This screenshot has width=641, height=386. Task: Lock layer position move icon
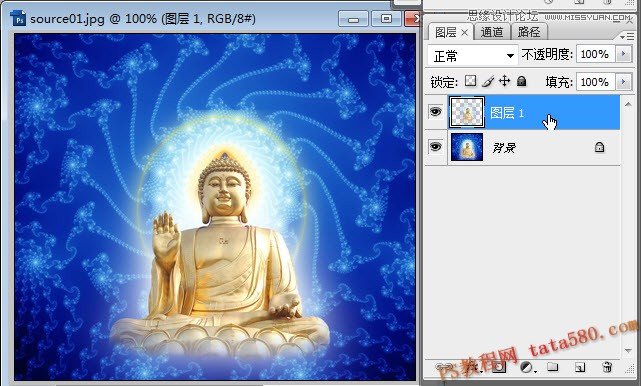tap(504, 81)
